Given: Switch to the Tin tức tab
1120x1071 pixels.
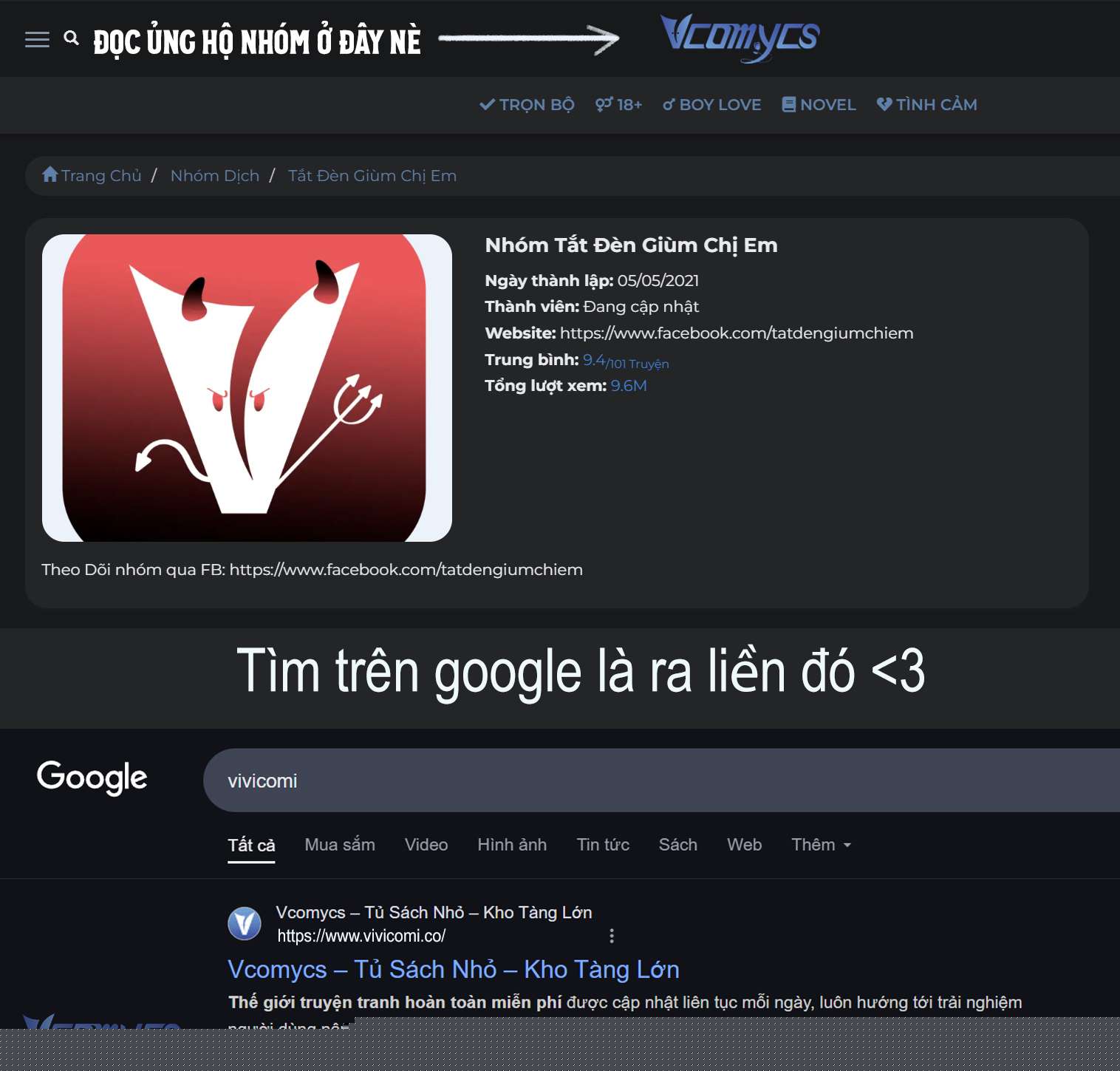Looking at the screenshot, I should [x=603, y=845].
